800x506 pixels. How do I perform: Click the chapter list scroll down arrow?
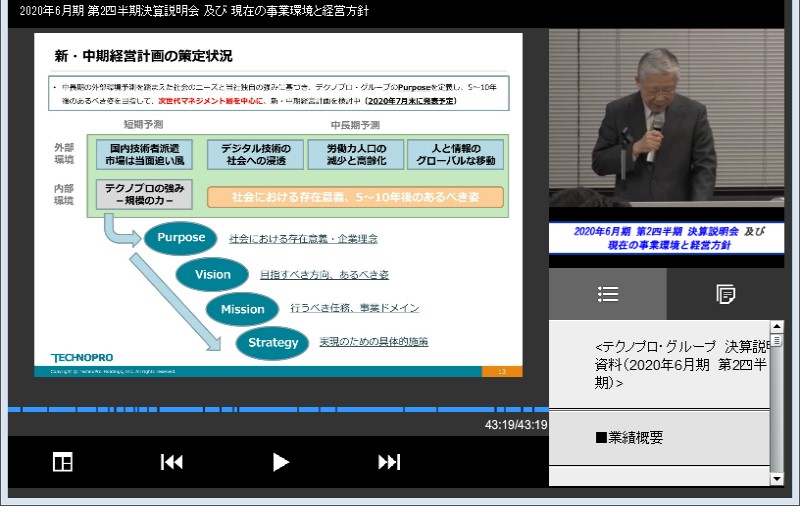pos(777,479)
